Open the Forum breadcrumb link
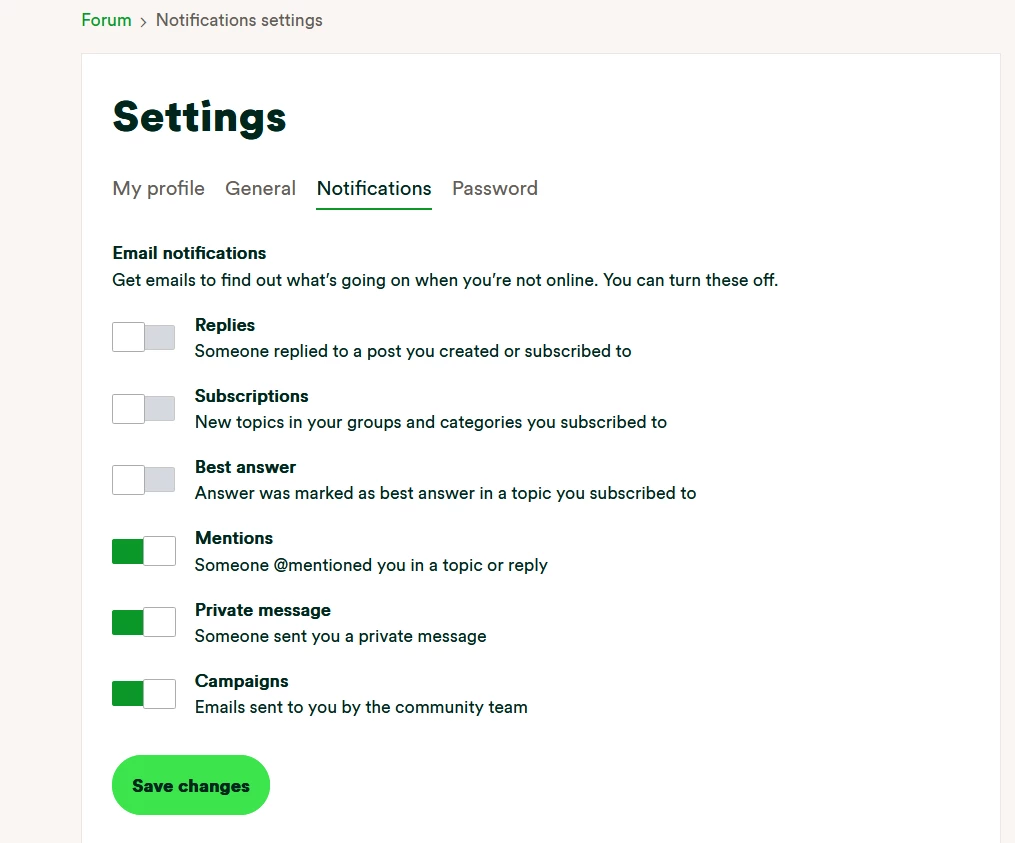Screen dimensions: 1015x843 [x=106, y=20]
